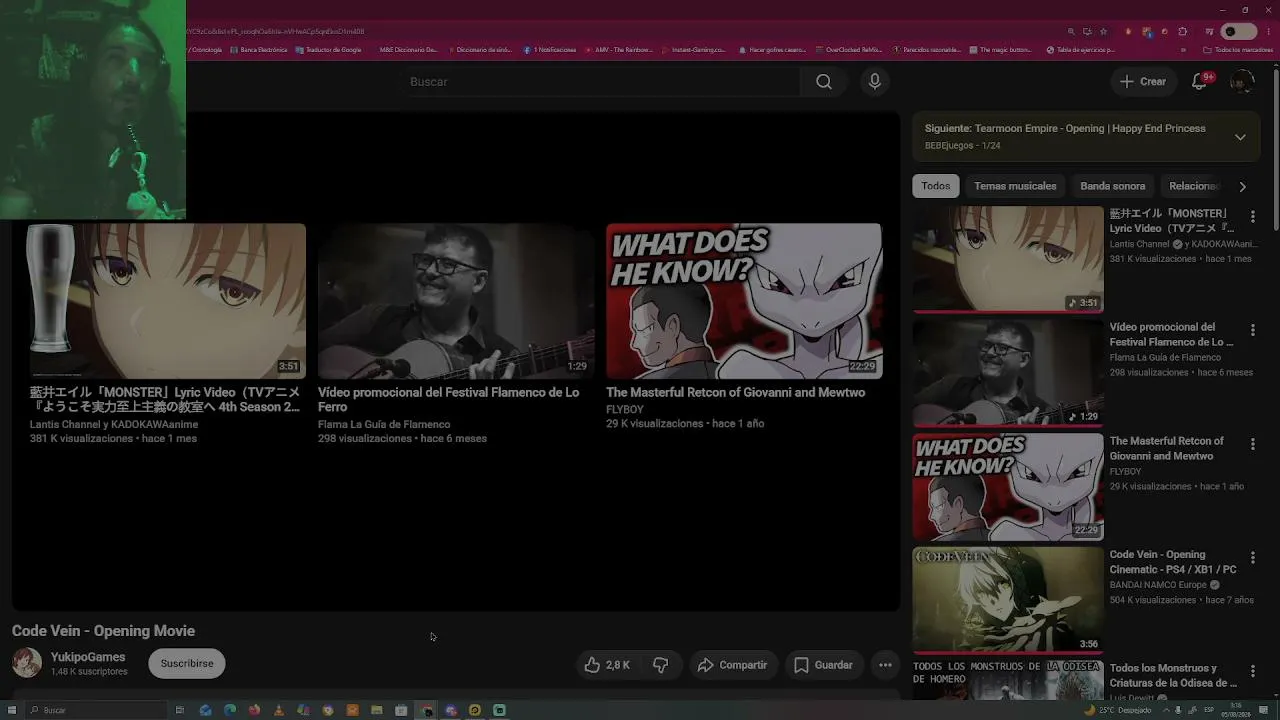Open options for Code Vein Opening Cinematic sidebar video
Viewport: 1280px width, 720px height.
tap(1253, 557)
